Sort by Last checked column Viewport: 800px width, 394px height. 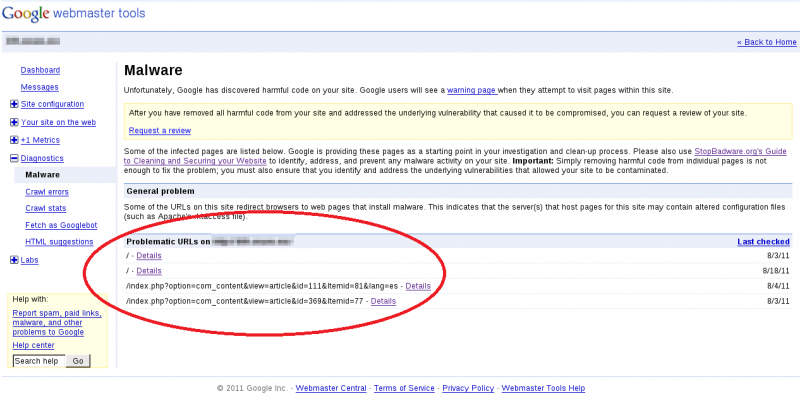[764, 242]
